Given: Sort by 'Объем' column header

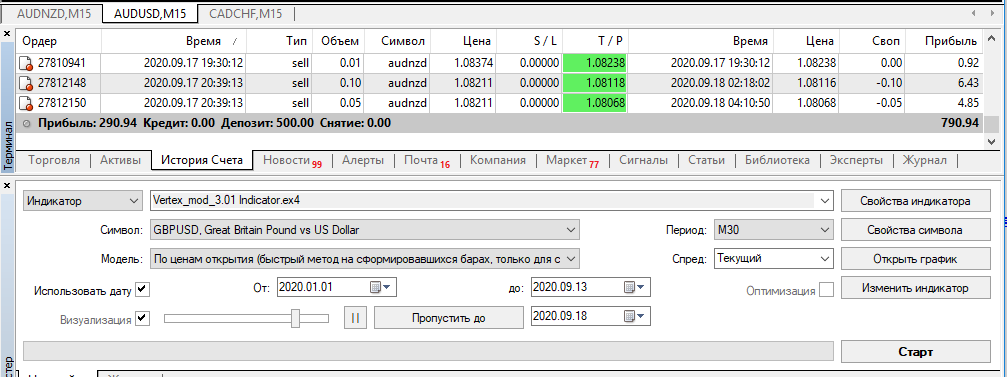Looking at the screenshot, I should pyautogui.click(x=338, y=41).
